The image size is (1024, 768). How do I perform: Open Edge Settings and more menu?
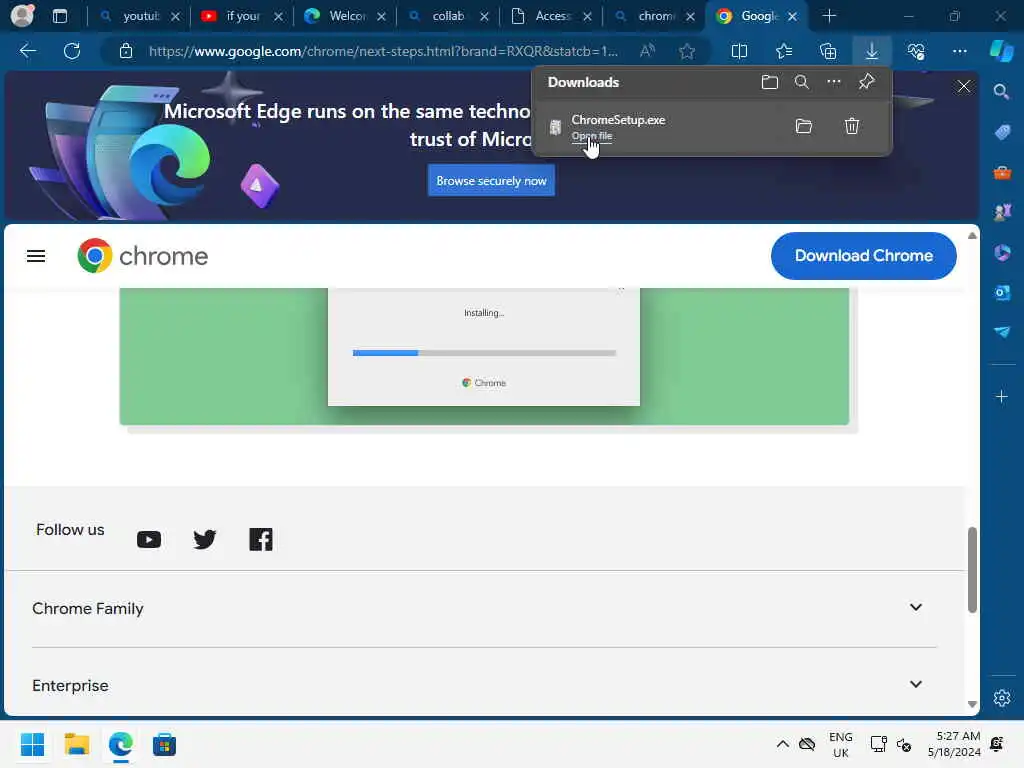tap(959, 51)
